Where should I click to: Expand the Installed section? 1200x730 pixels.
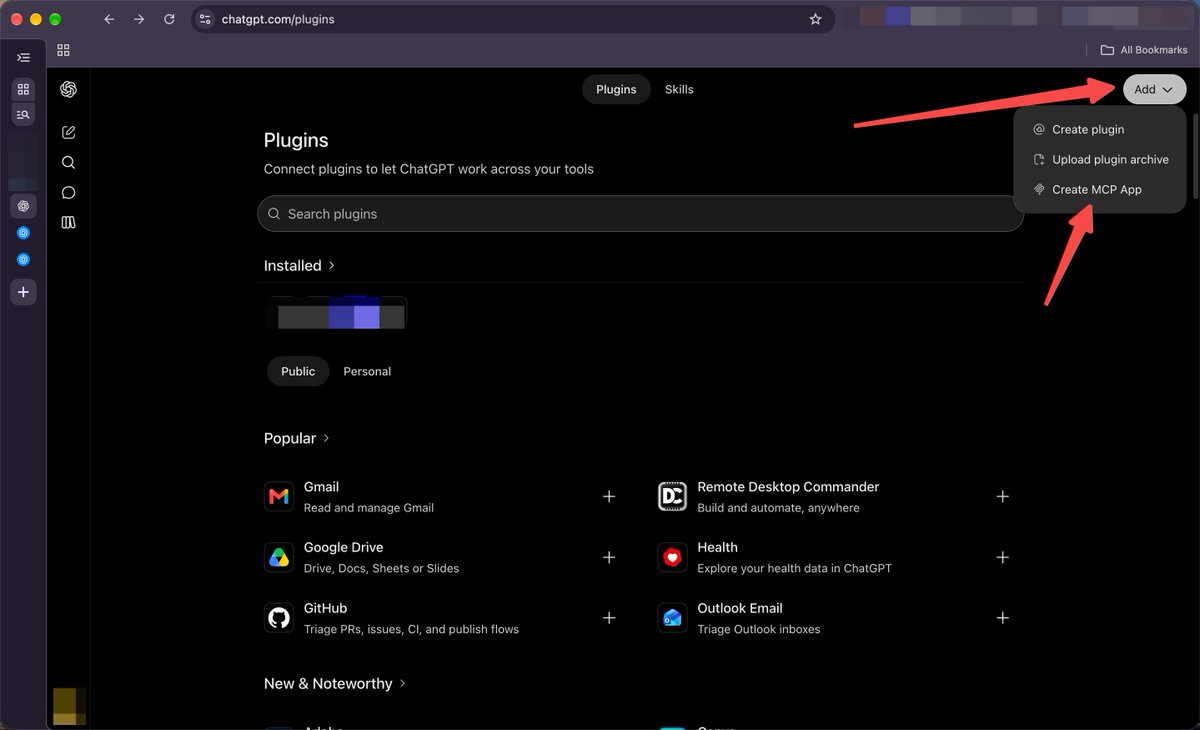(299, 266)
